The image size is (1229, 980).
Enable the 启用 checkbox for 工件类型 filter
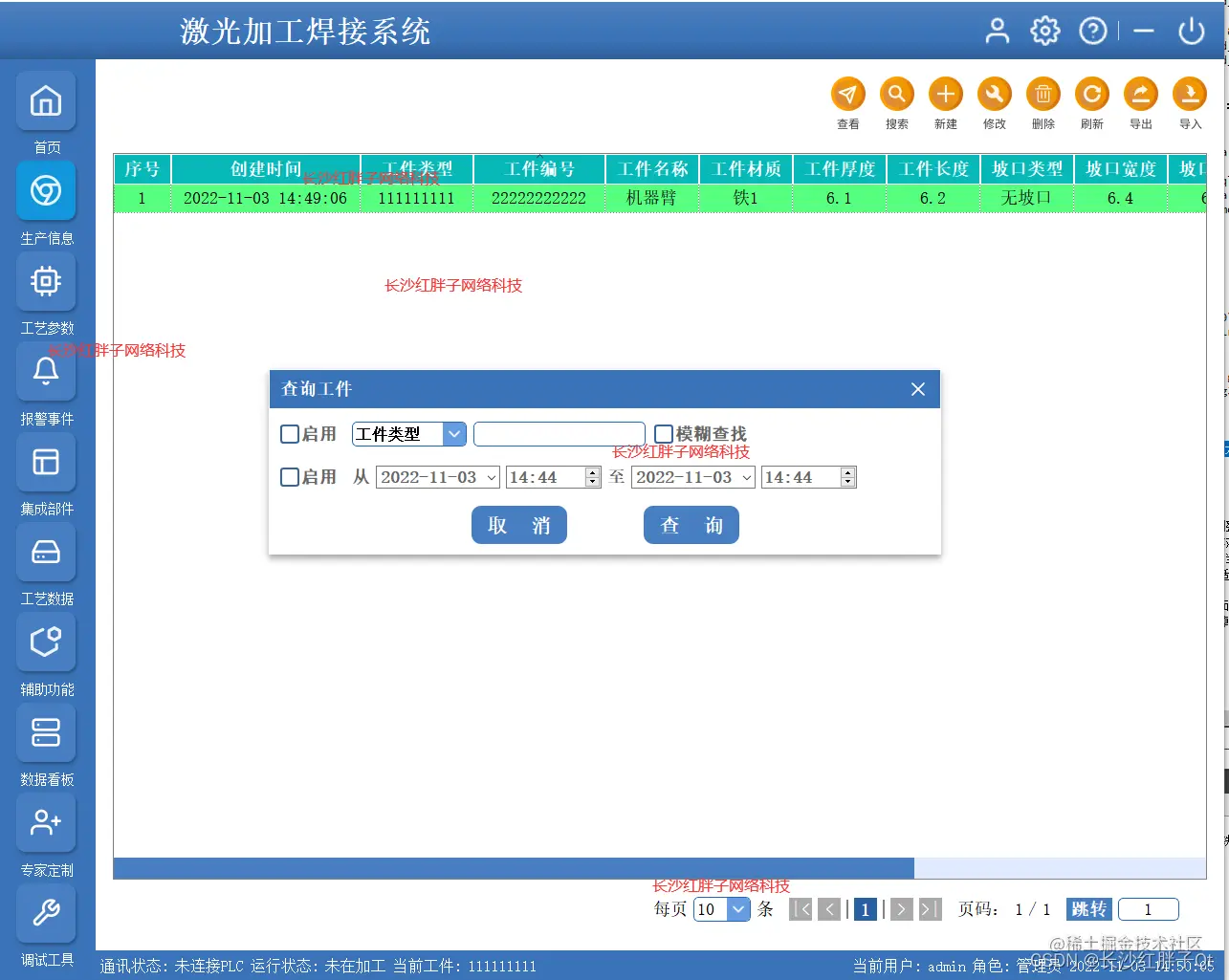coord(290,434)
